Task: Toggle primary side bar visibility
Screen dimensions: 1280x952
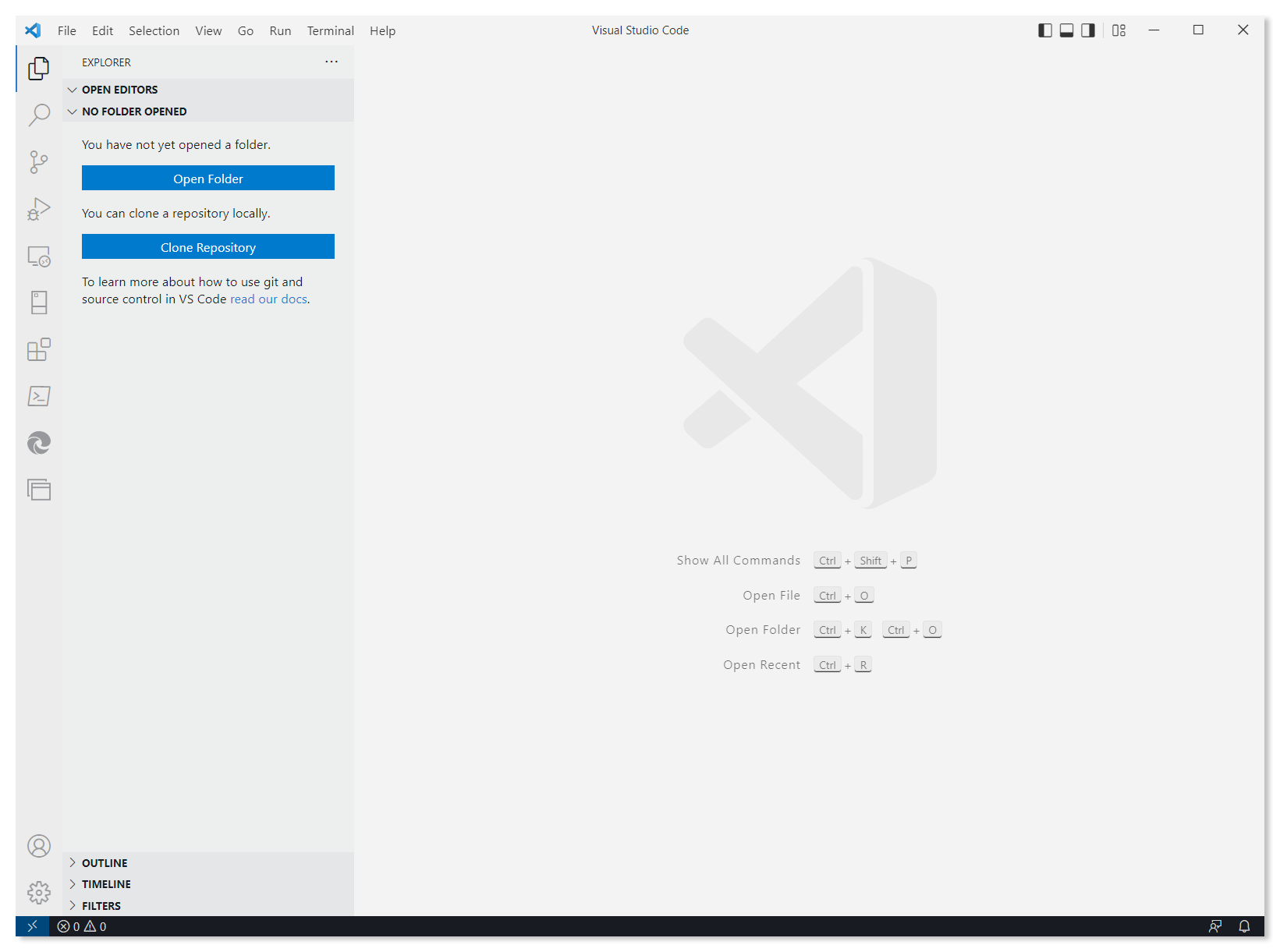Action: pyautogui.click(x=1045, y=30)
